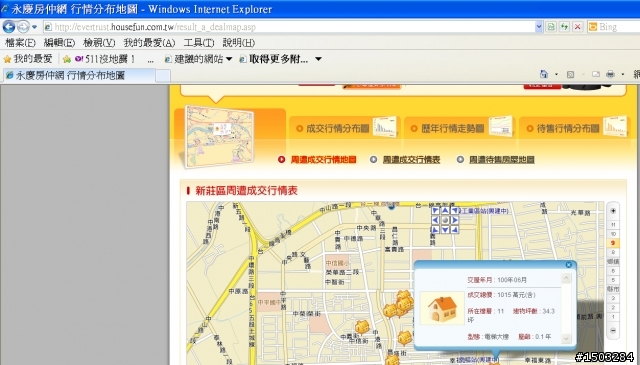Click the read mail envelope icon

596,74
